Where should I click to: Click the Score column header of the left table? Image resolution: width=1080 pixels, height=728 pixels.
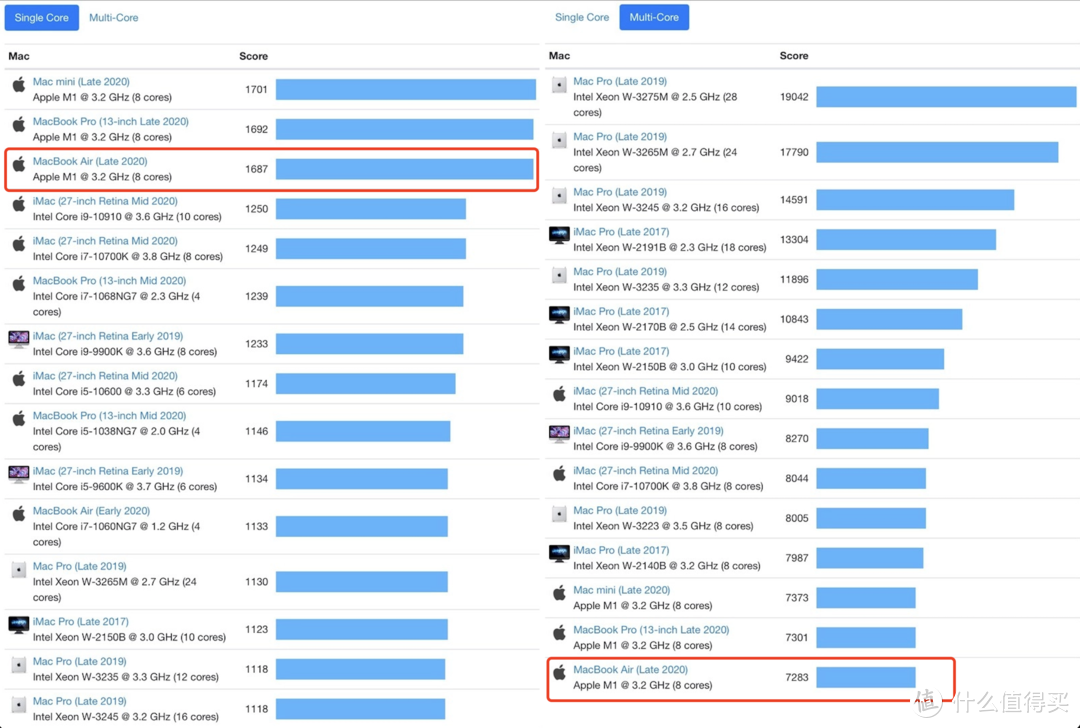pos(253,56)
